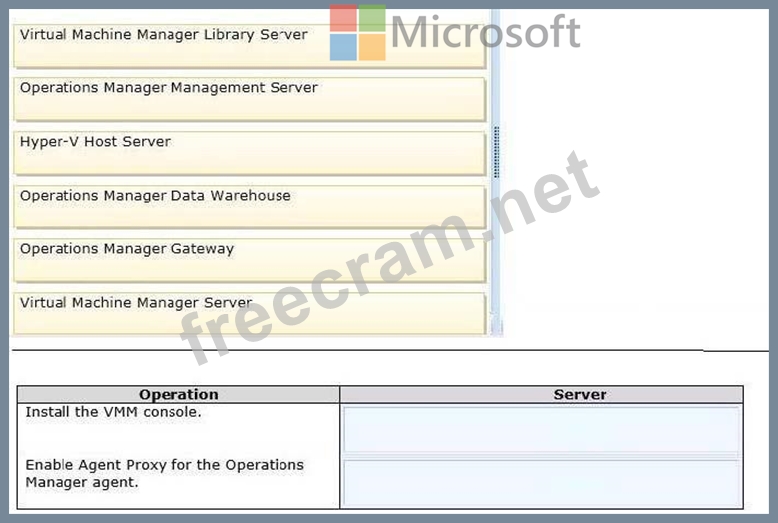Pick the Virtual Machine Manager Server item

point(250,314)
